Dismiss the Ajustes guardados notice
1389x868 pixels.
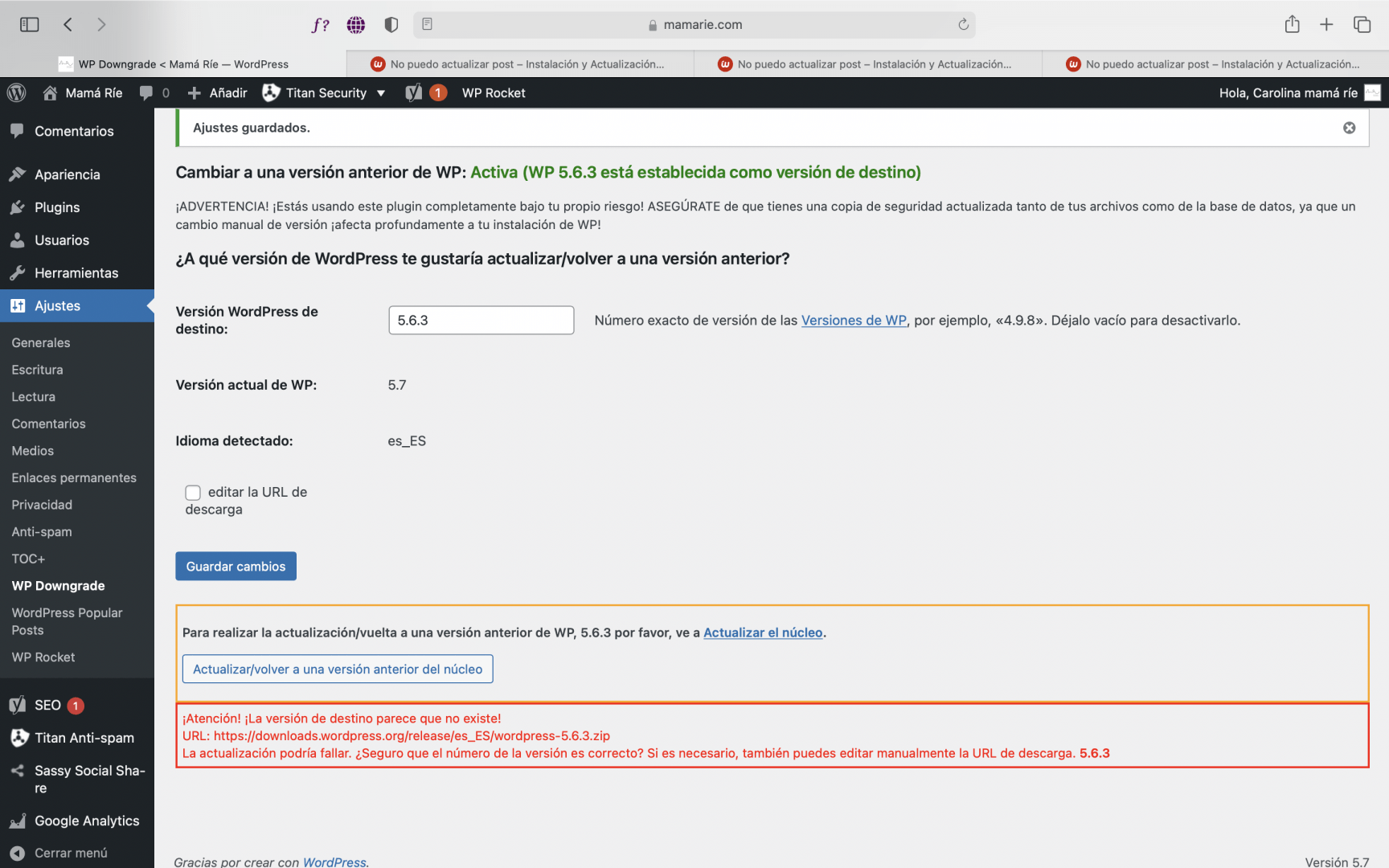coord(1350,128)
